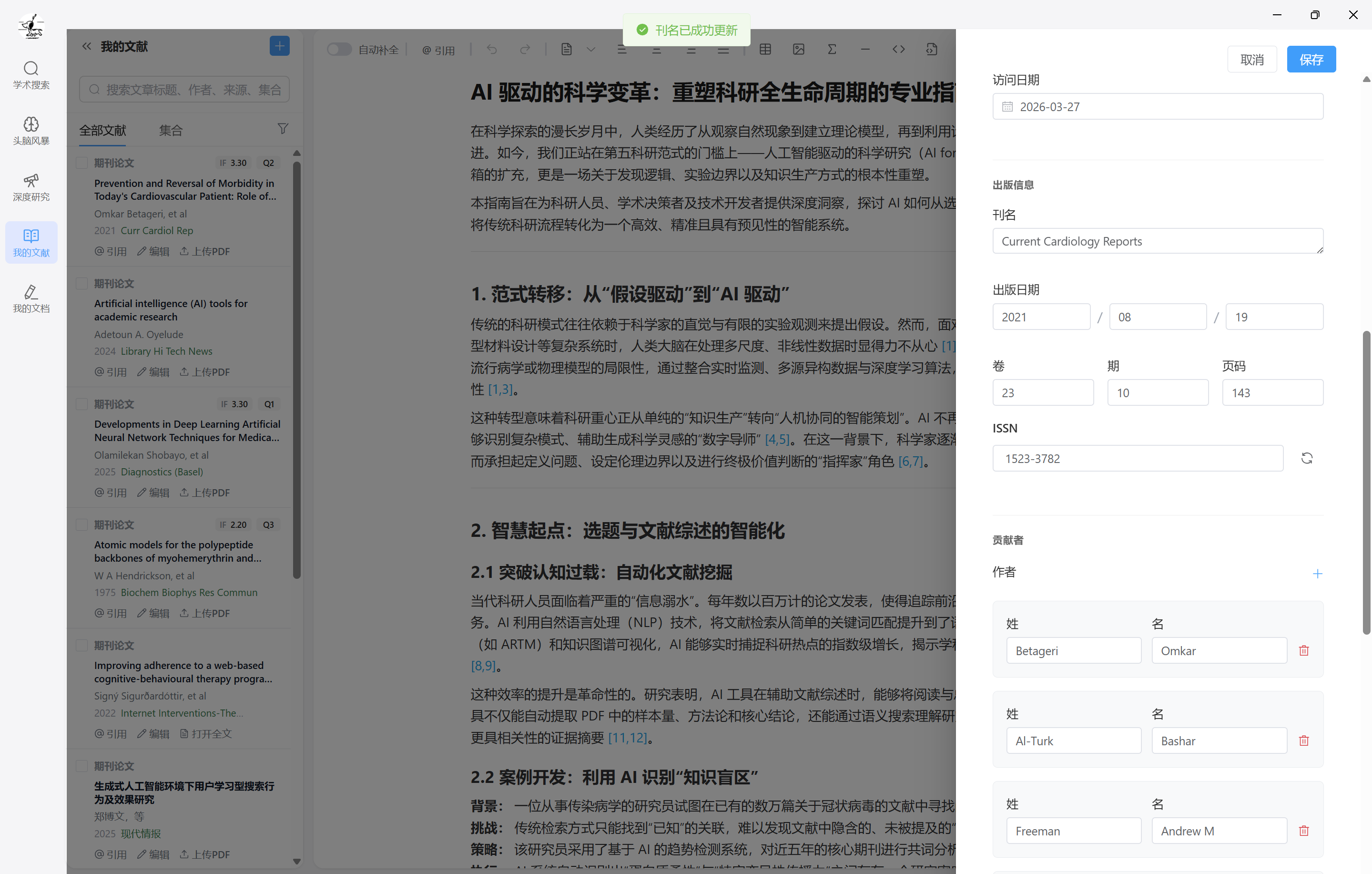
Task: Insert a math formula with the sigma icon
Action: coord(831,50)
